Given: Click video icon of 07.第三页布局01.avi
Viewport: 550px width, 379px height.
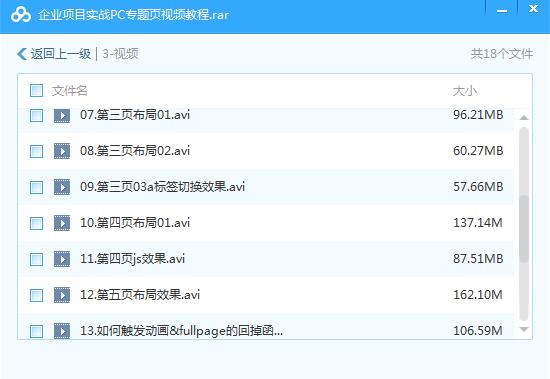Looking at the screenshot, I should point(62,115).
